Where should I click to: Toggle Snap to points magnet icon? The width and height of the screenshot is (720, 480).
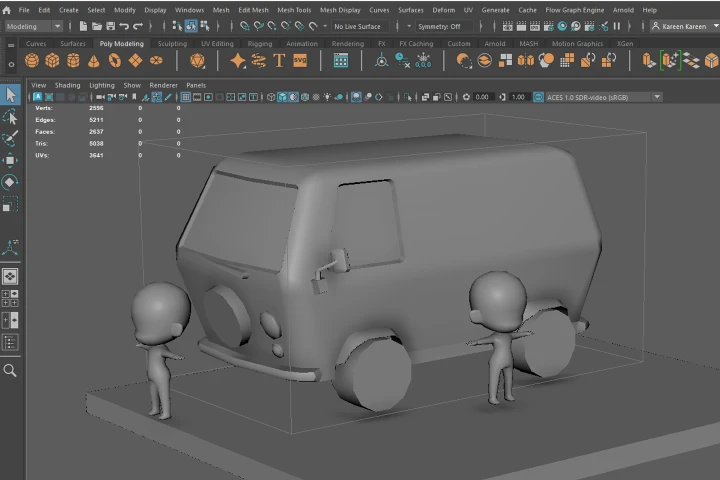click(272, 26)
